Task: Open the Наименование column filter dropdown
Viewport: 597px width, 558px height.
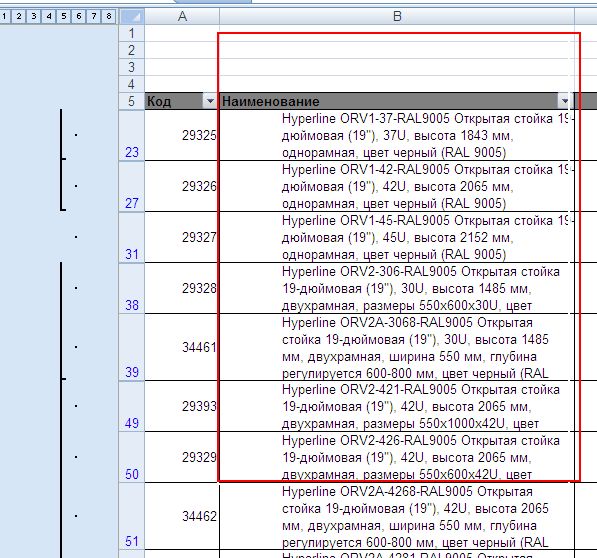Action: pyautogui.click(x=564, y=101)
